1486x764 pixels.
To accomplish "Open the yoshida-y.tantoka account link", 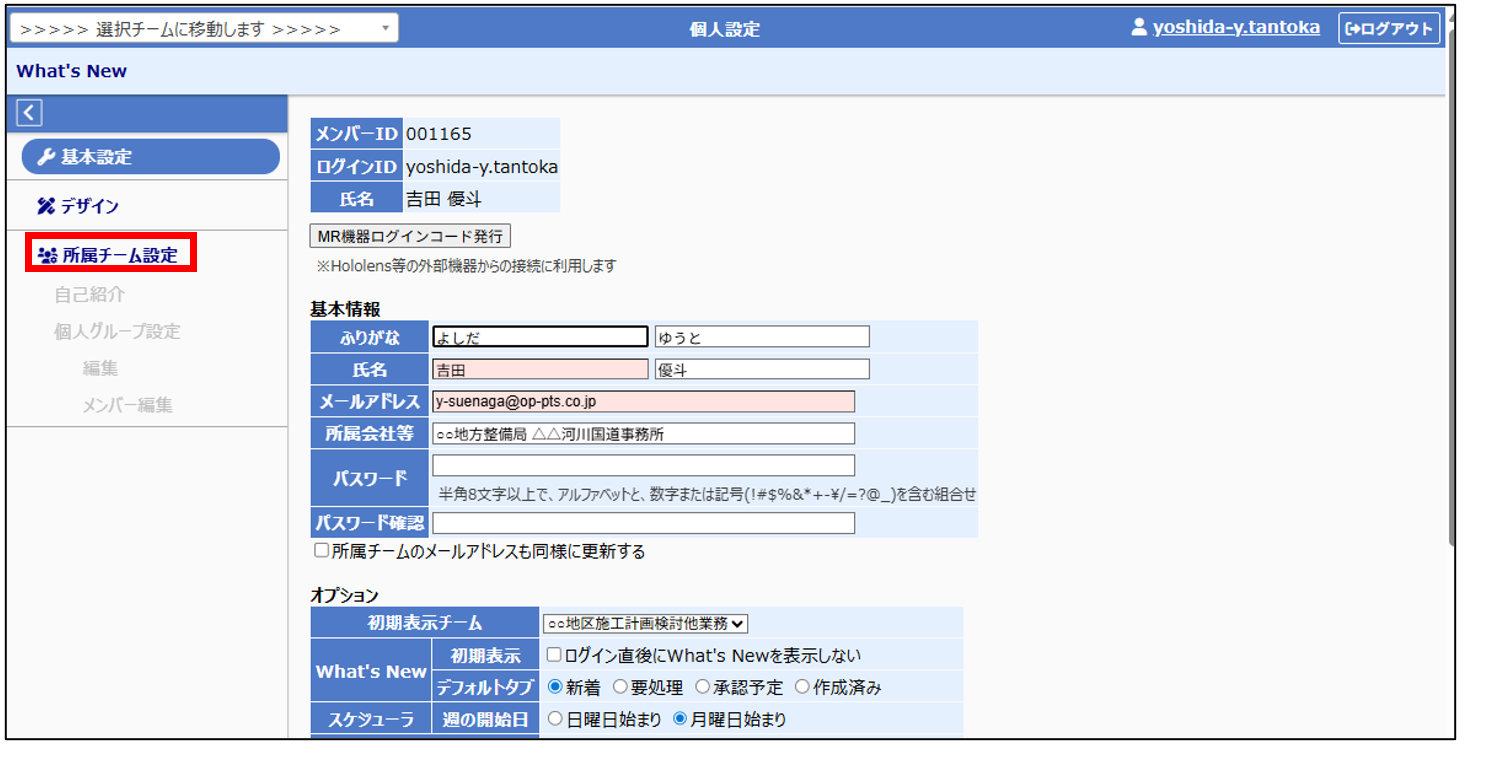I will [1236, 28].
